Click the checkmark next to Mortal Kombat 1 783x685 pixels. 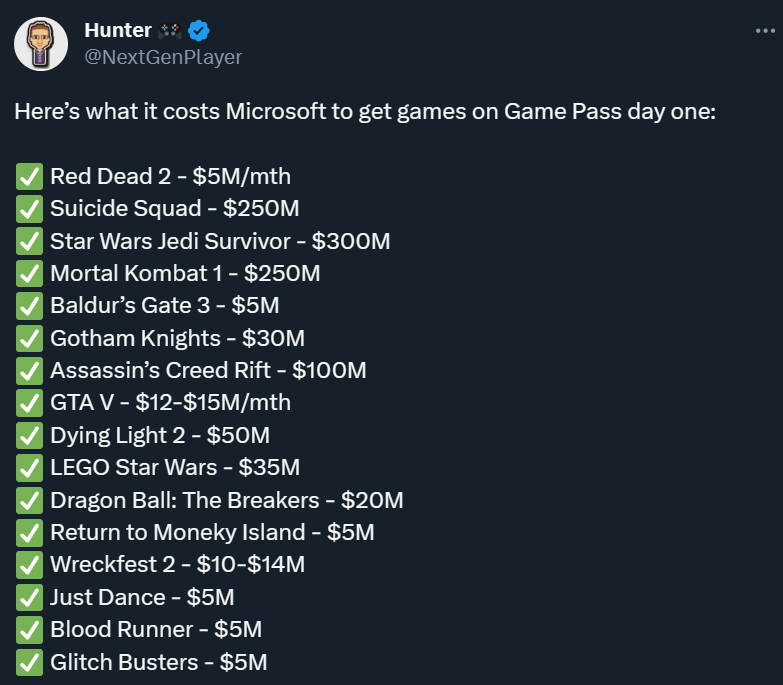click(29, 273)
